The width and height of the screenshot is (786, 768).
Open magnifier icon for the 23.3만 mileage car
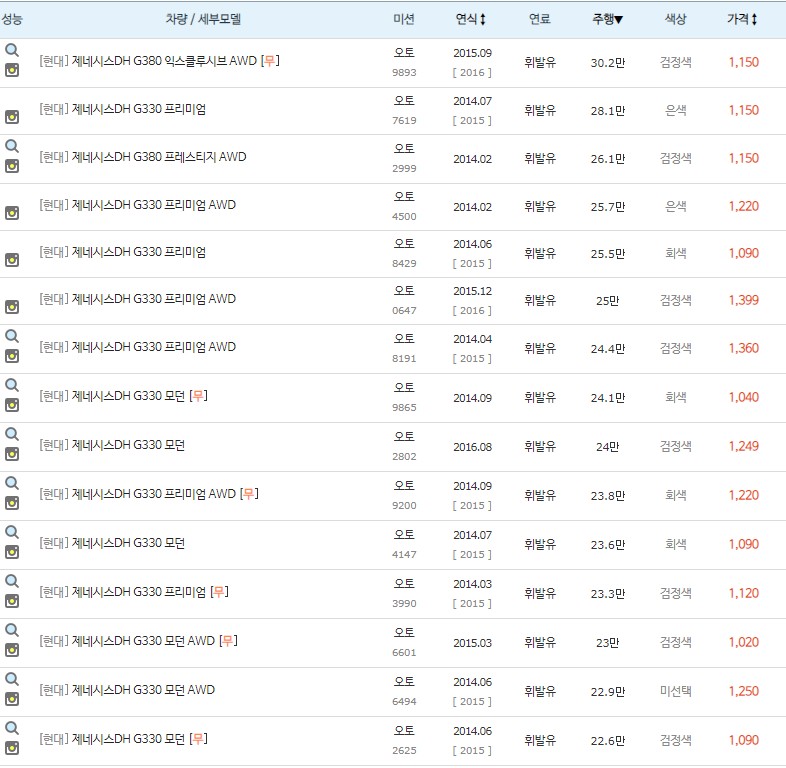pos(12,582)
